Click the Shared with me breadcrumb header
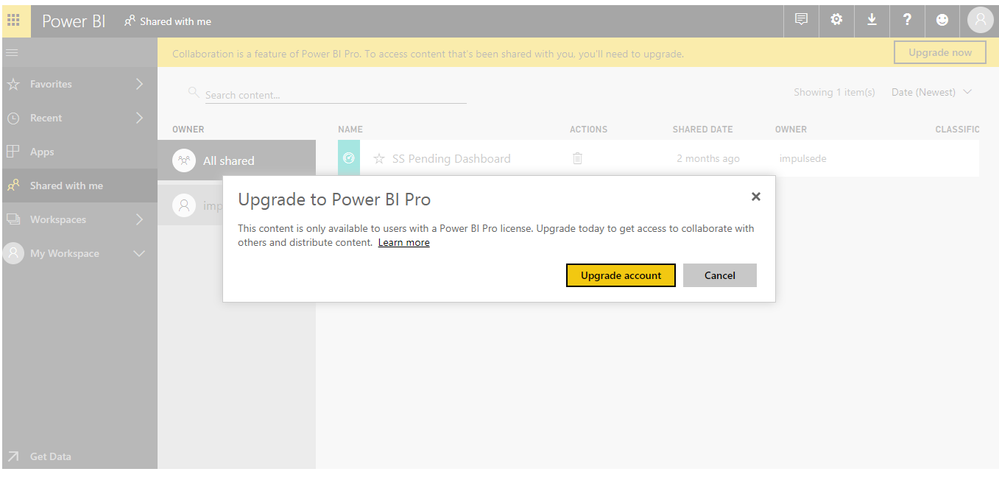999x477 pixels. (168, 21)
